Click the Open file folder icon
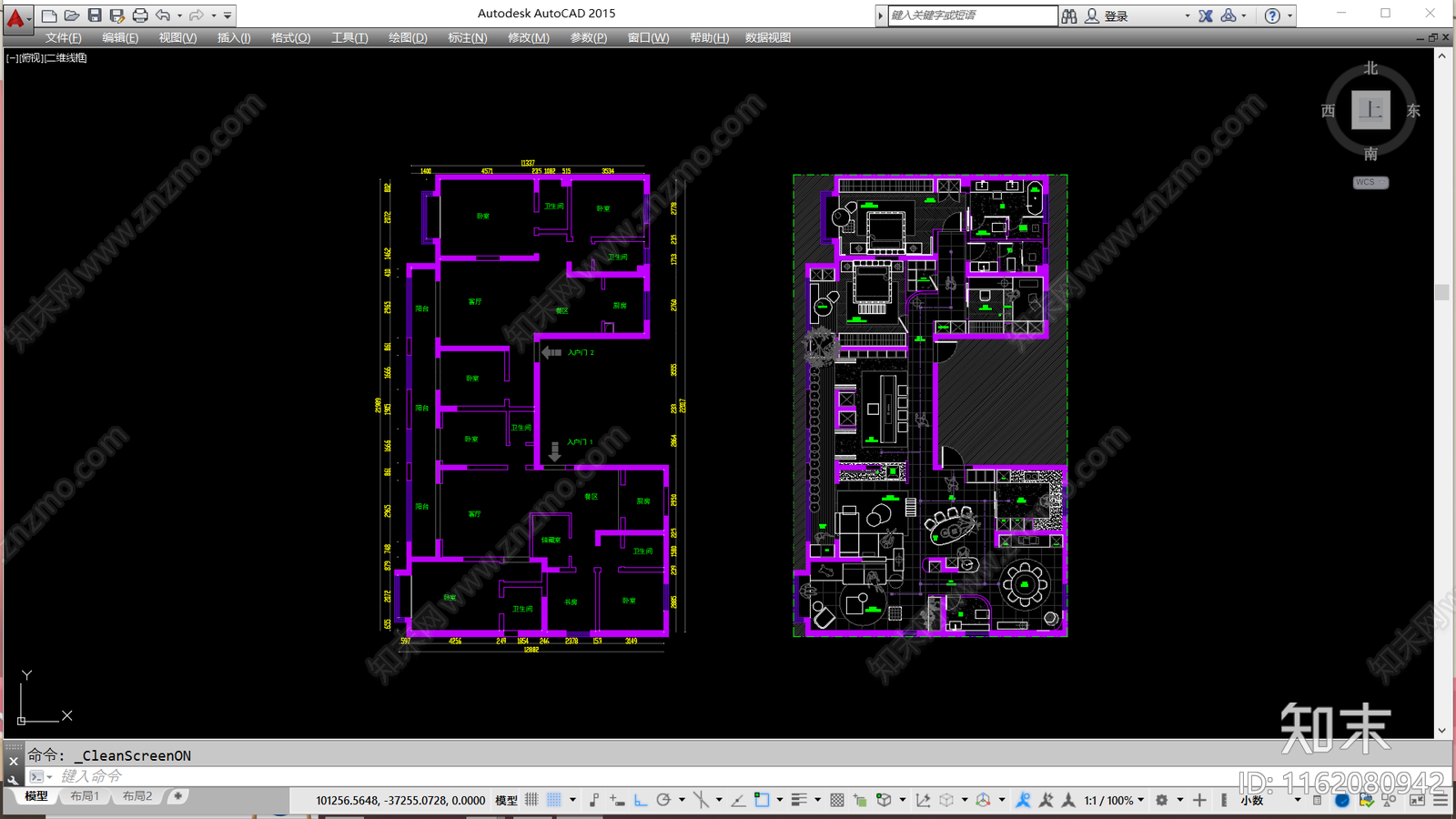The height and width of the screenshot is (819, 1456). [72, 15]
